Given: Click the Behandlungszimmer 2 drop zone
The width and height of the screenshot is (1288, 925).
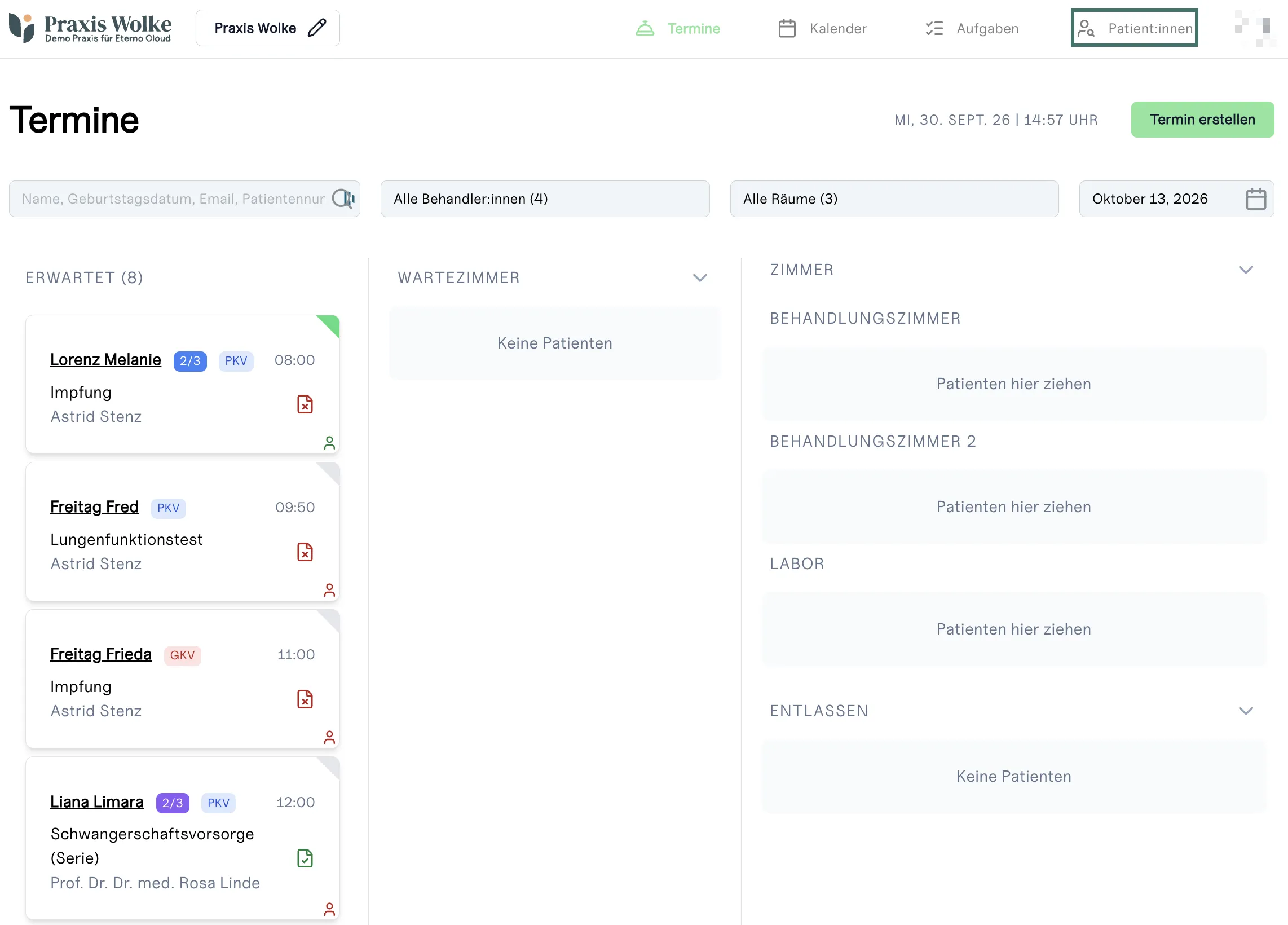Looking at the screenshot, I should tap(1014, 506).
